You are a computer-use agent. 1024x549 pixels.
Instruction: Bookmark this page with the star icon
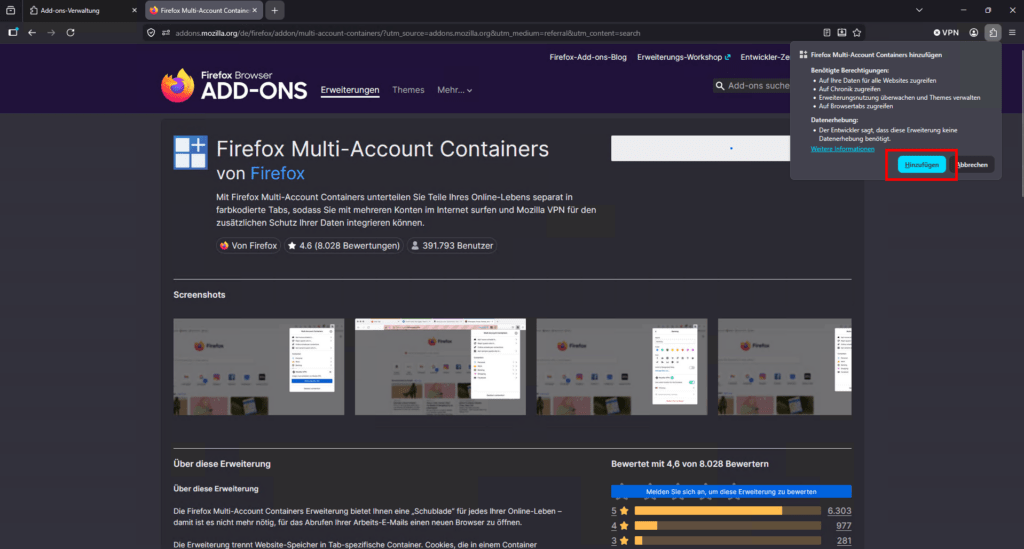pyautogui.click(x=857, y=33)
